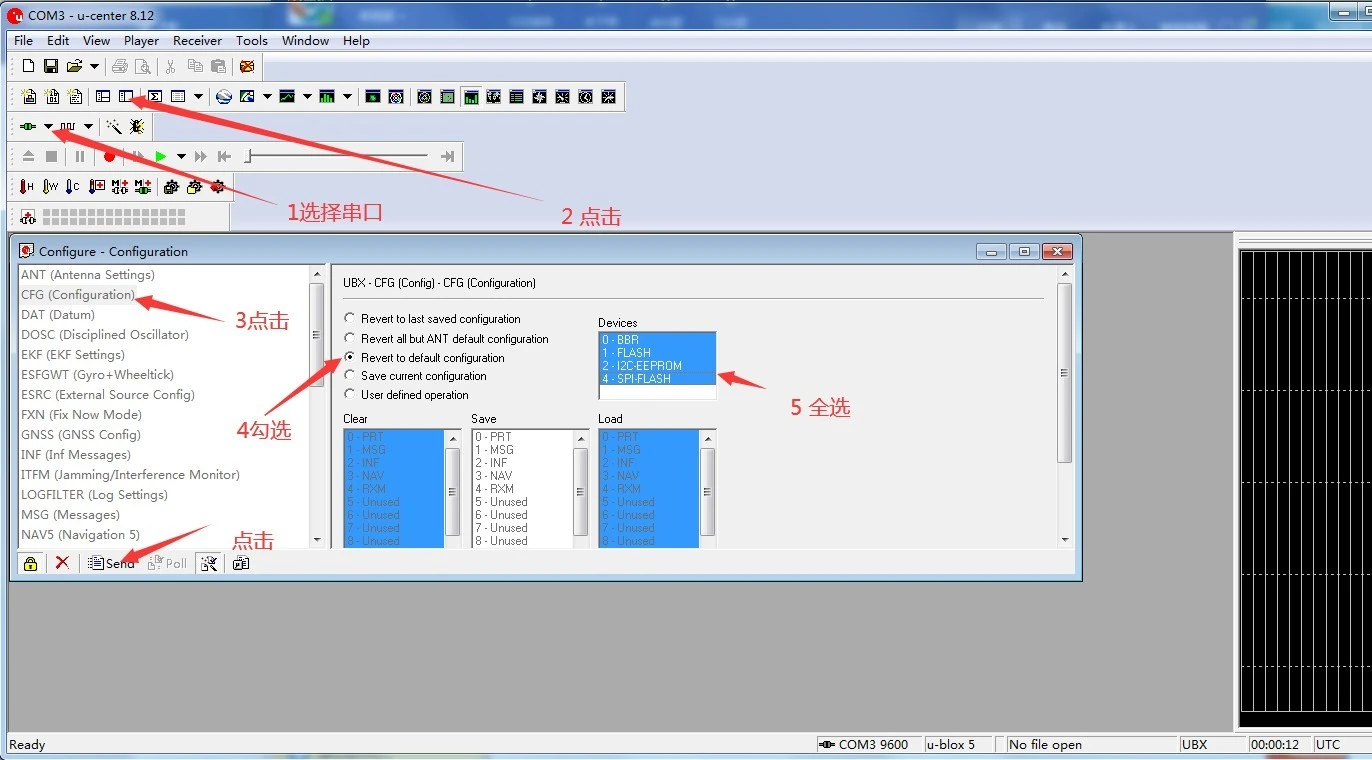Screen dimensions: 1372x760
Task: Click the table view icon
Action: point(178,97)
